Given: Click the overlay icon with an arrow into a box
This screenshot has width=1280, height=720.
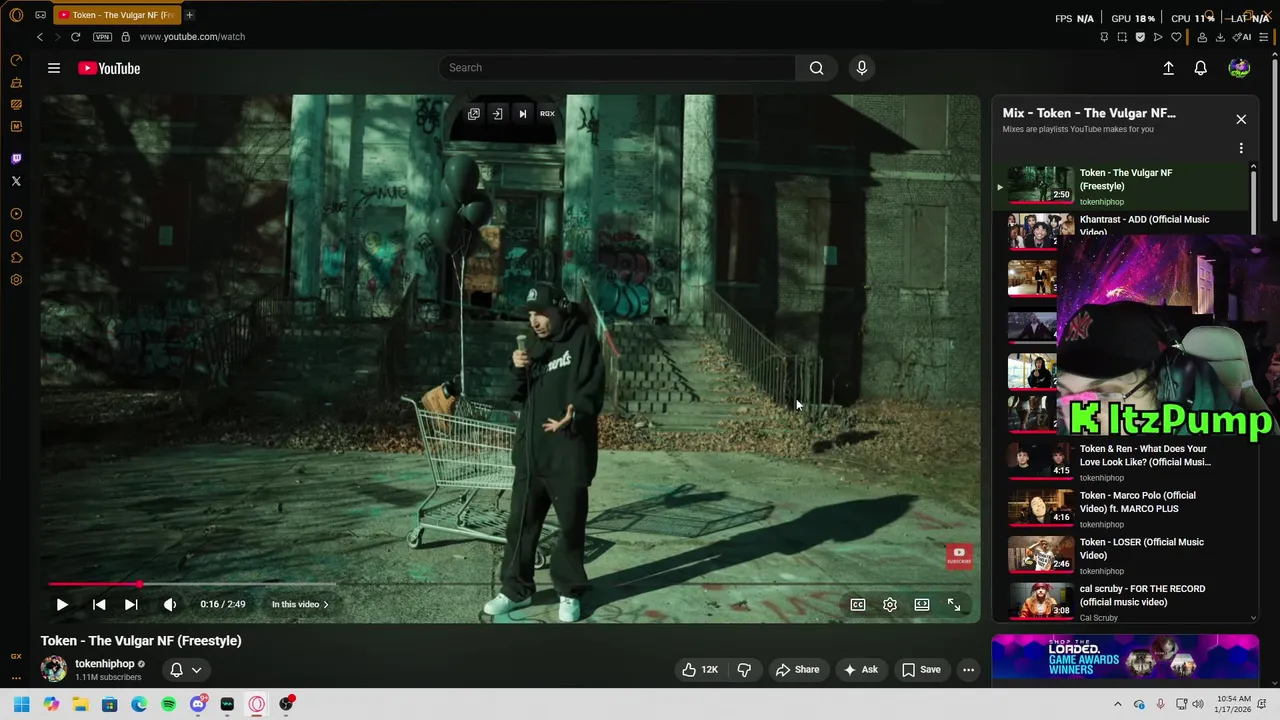Looking at the screenshot, I should point(497,114).
